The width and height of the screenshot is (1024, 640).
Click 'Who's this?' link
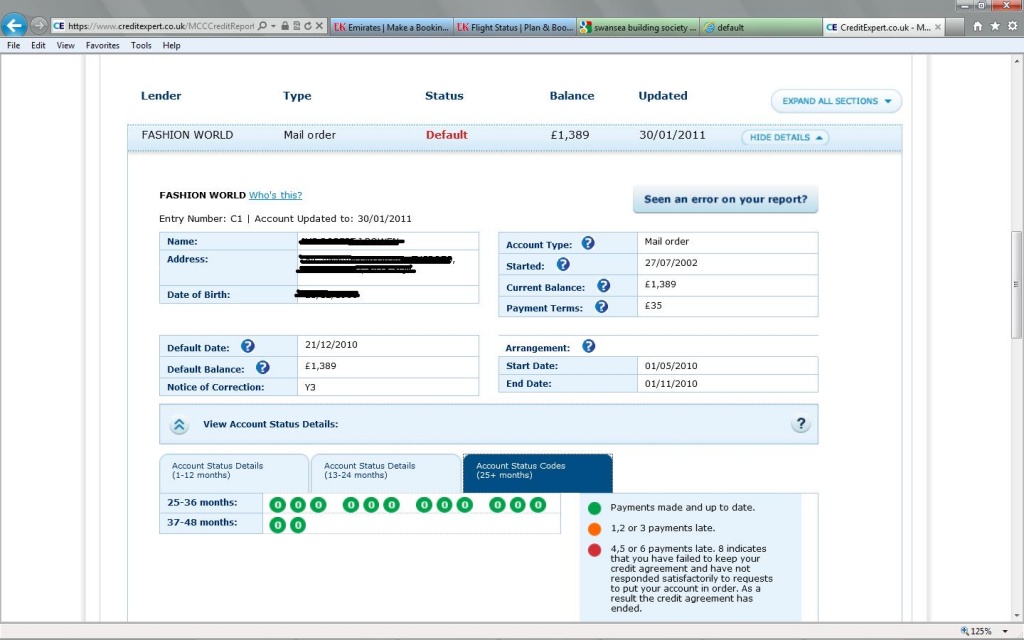coord(275,195)
